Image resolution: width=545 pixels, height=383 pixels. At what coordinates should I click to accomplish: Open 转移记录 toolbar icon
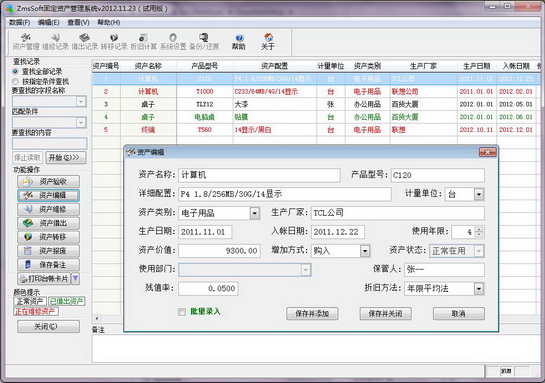(x=114, y=41)
